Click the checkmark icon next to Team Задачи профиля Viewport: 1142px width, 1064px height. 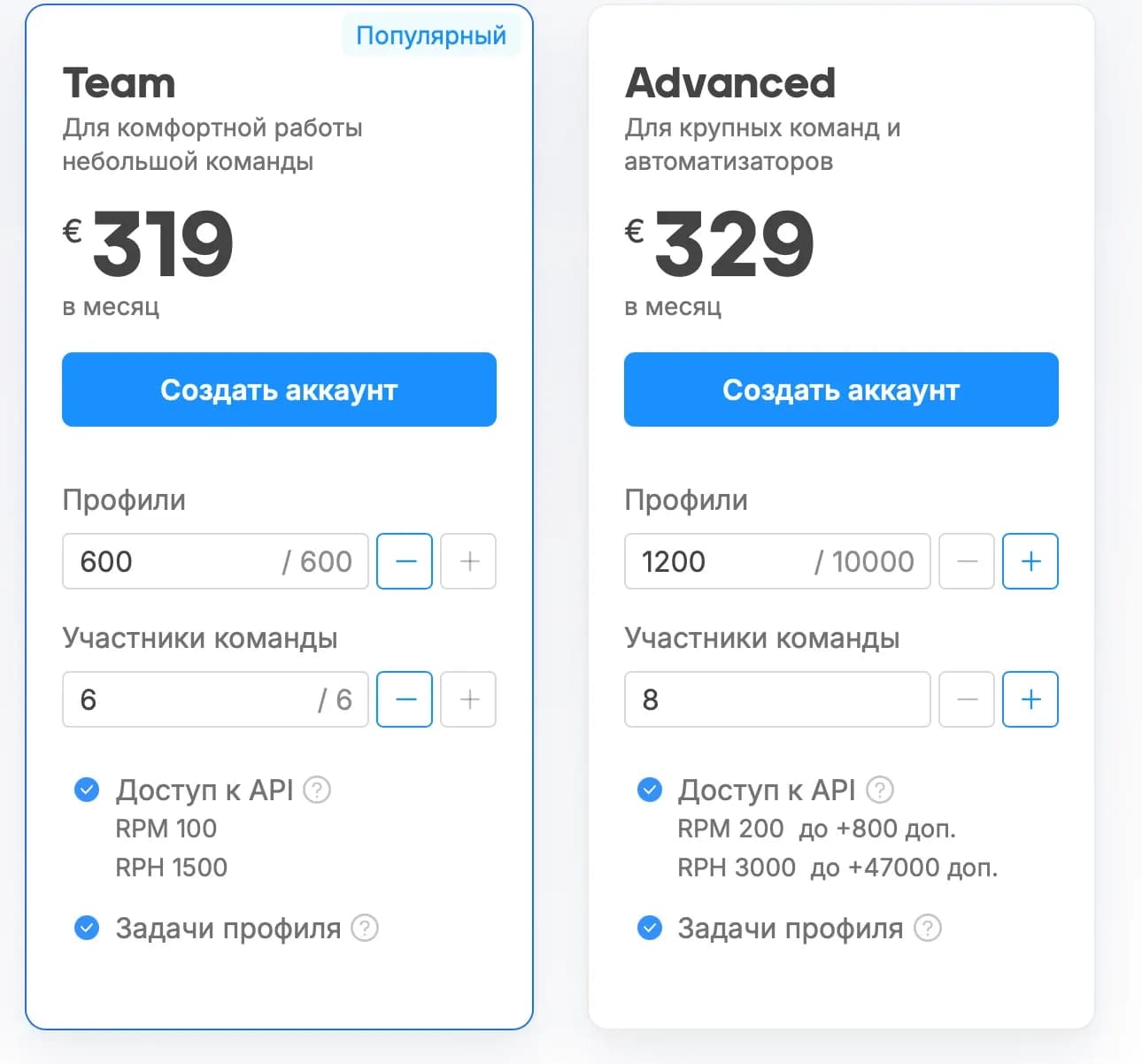coord(86,928)
